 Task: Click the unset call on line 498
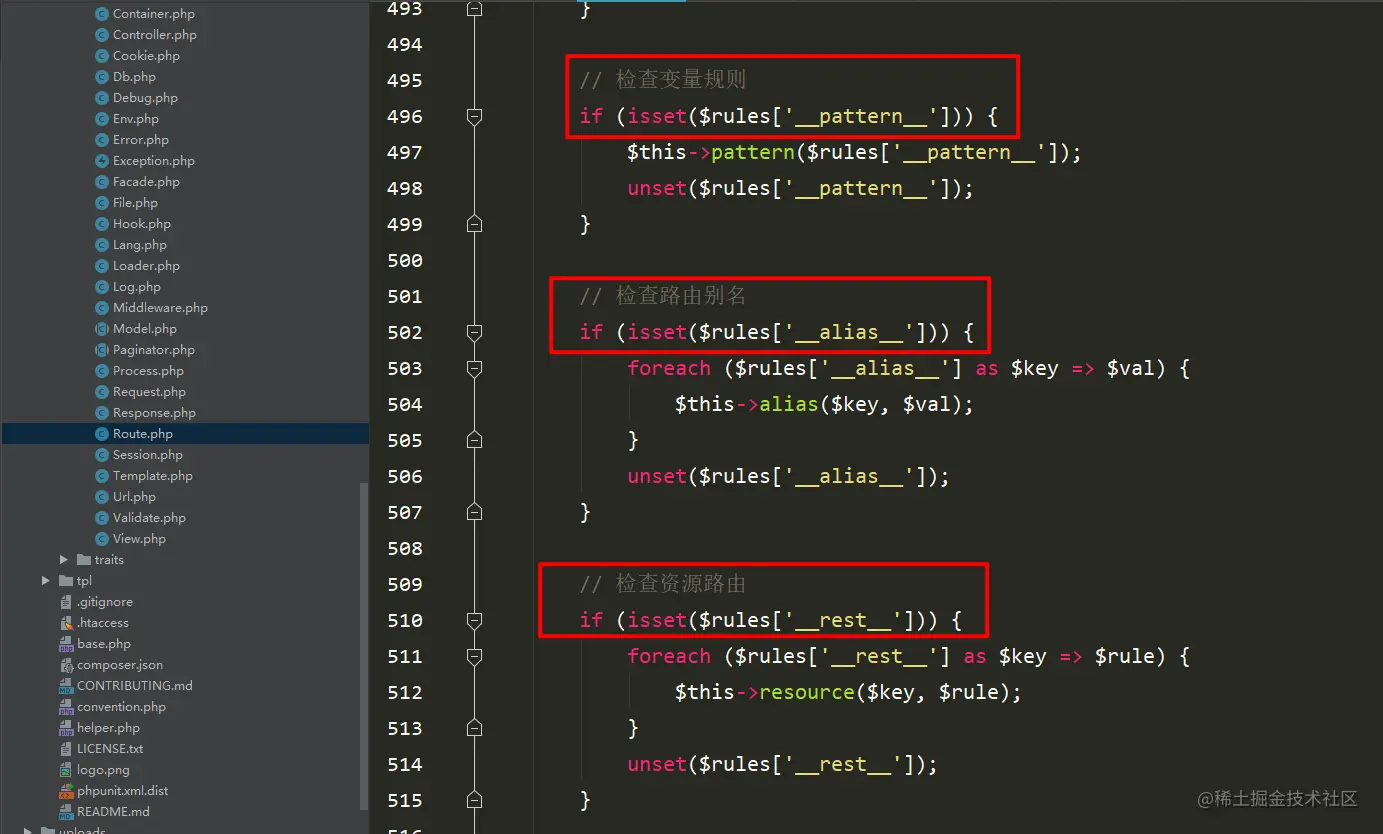click(x=657, y=188)
